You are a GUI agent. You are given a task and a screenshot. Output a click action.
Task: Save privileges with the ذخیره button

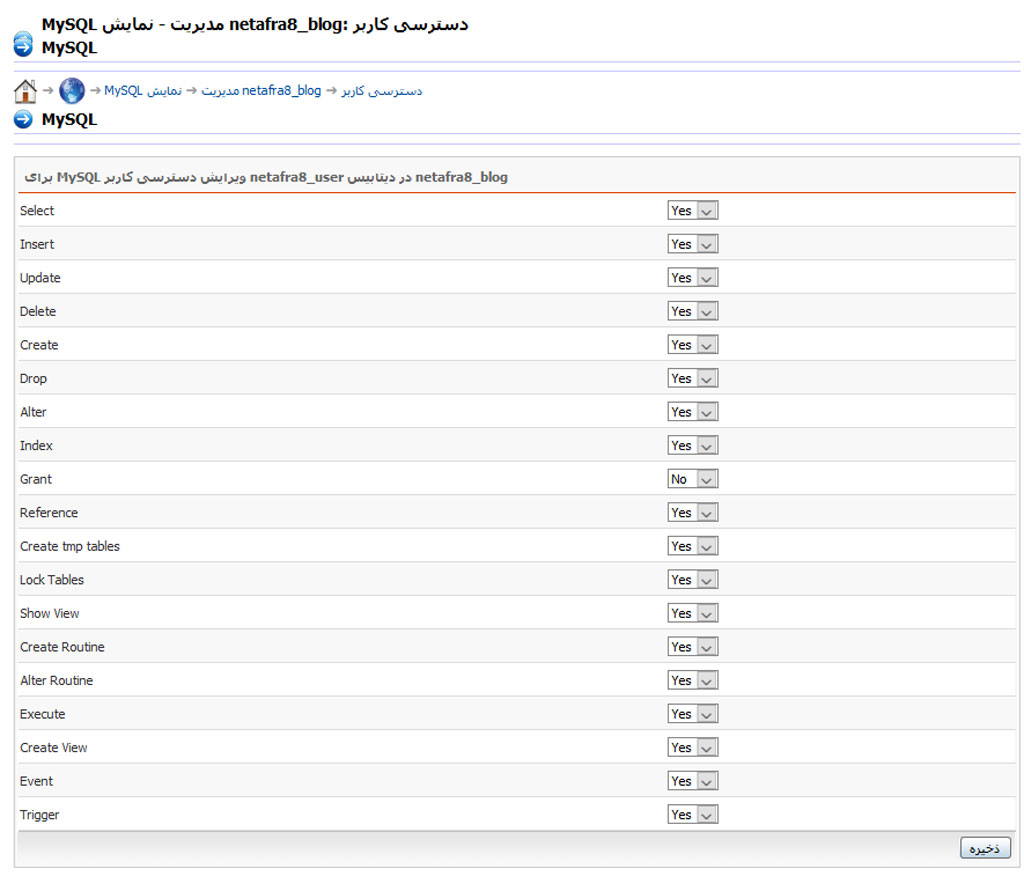coord(985,848)
